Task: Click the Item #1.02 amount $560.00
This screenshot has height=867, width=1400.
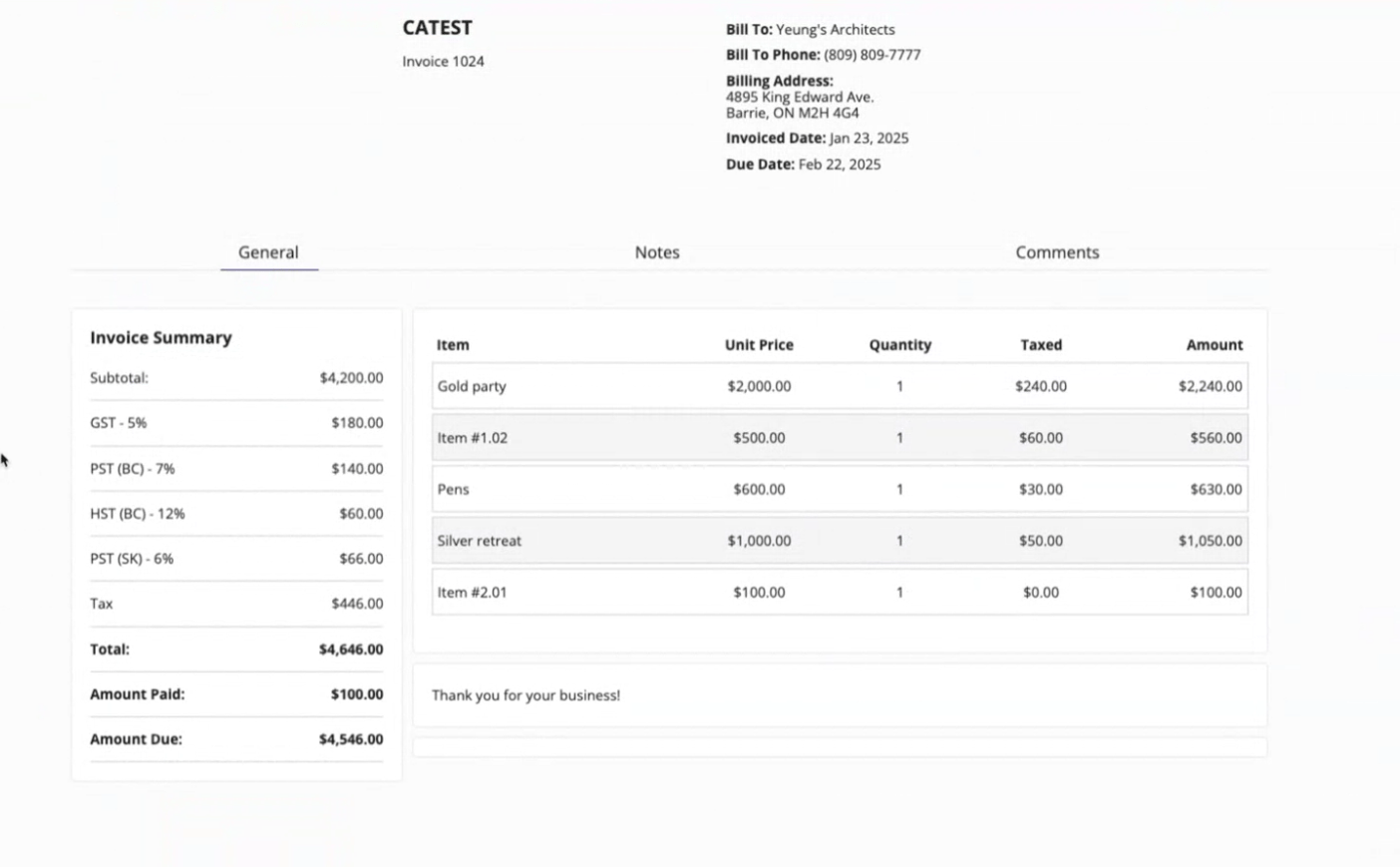Action: coord(1216,438)
